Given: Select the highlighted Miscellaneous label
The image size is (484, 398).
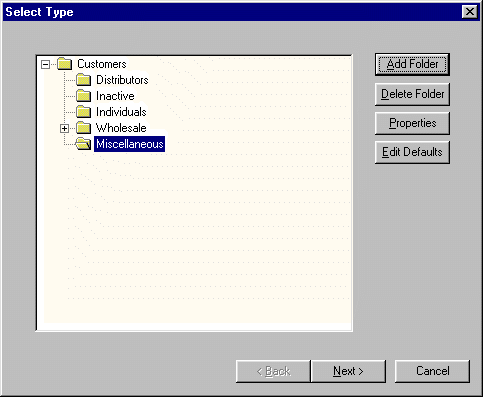Looking at the screenshot, I should click(x=129, y=144).
